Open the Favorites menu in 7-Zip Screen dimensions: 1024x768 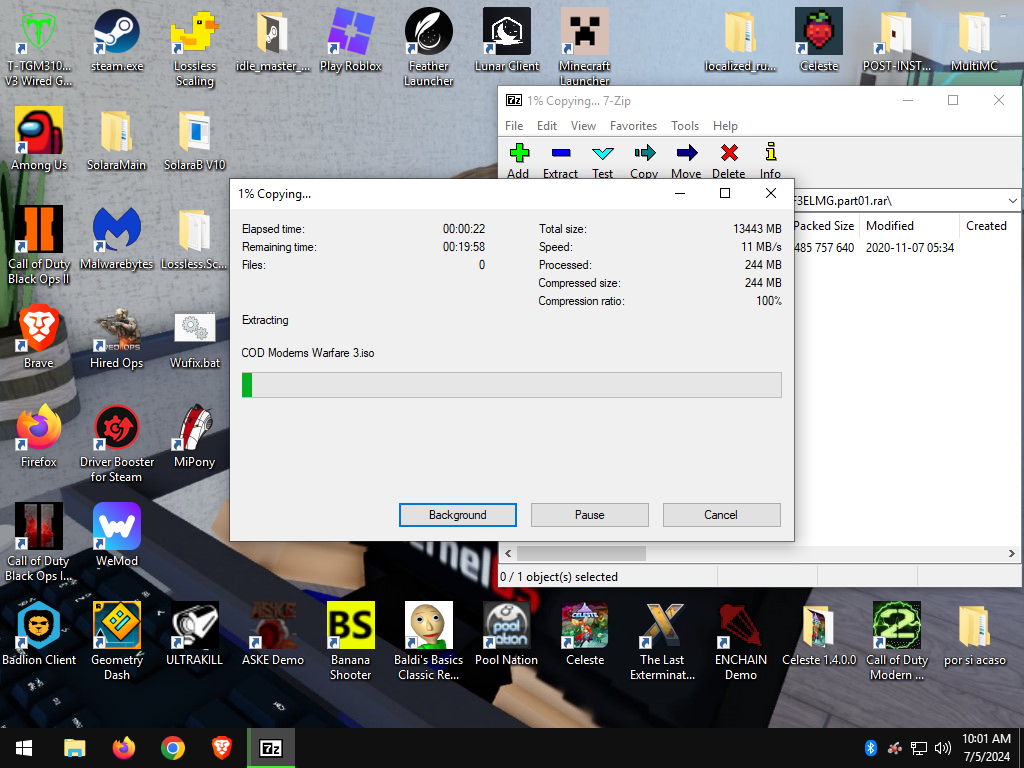pos(633,125)
